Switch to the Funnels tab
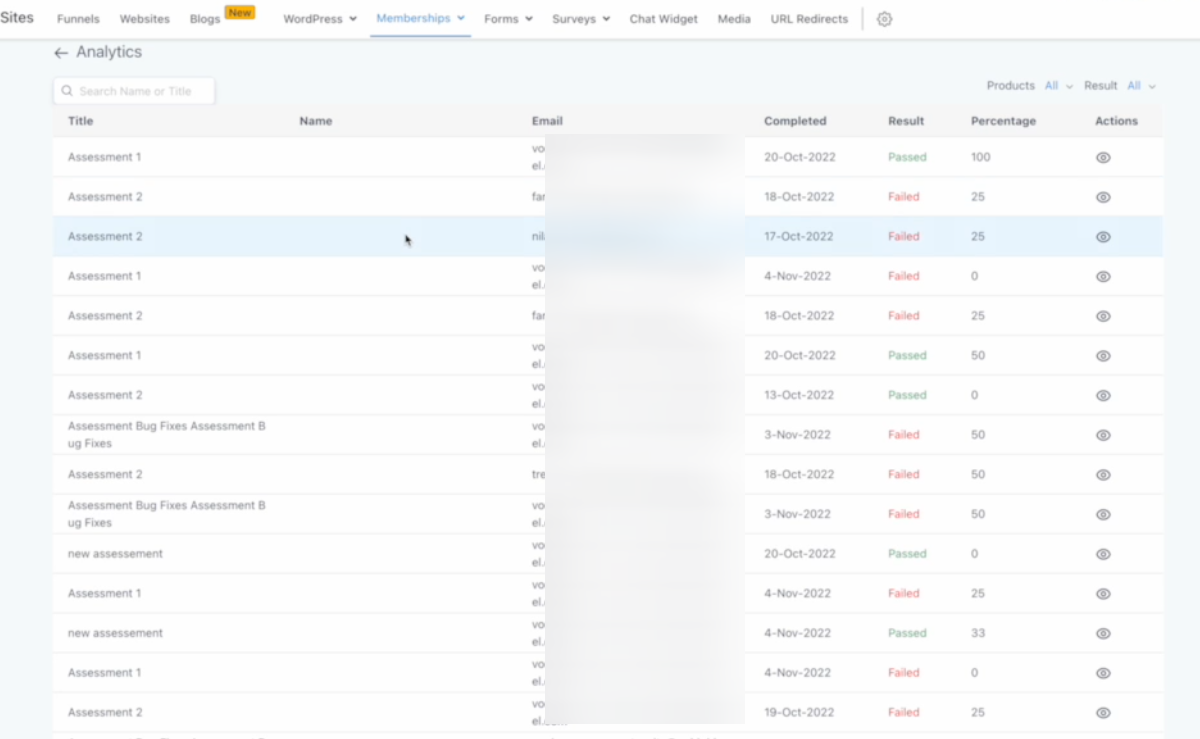Screen dimensions: 1200x739 point(78,19)
